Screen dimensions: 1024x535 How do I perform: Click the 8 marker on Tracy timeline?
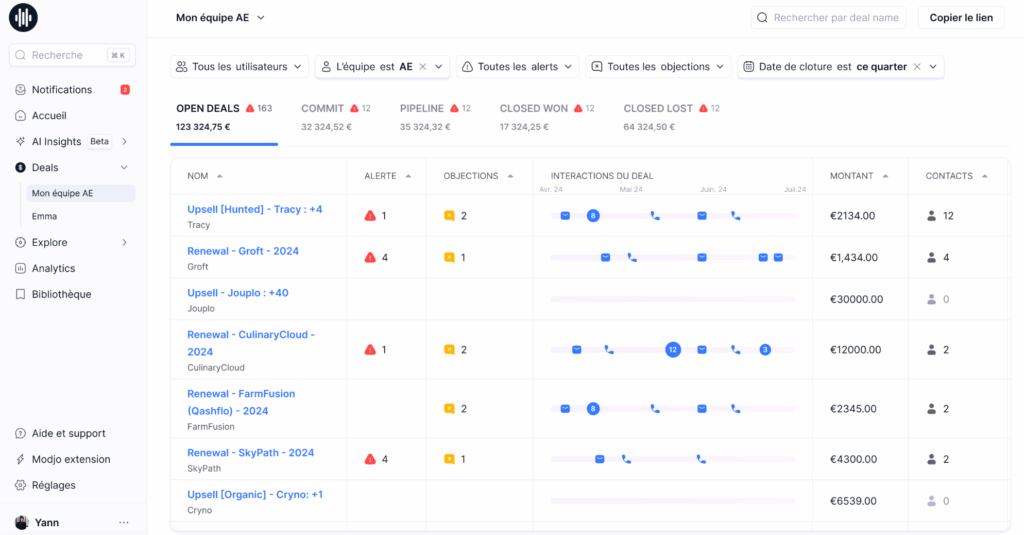pyautogui.click(x=593, y=216)
